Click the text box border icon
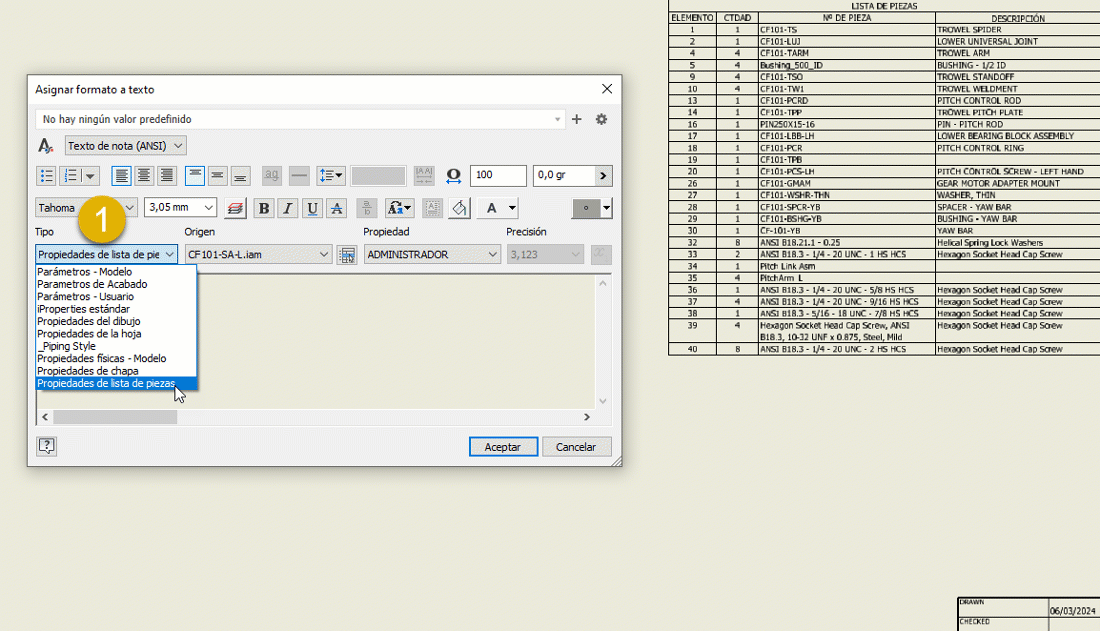The image size is (1100, 631). 432,208
